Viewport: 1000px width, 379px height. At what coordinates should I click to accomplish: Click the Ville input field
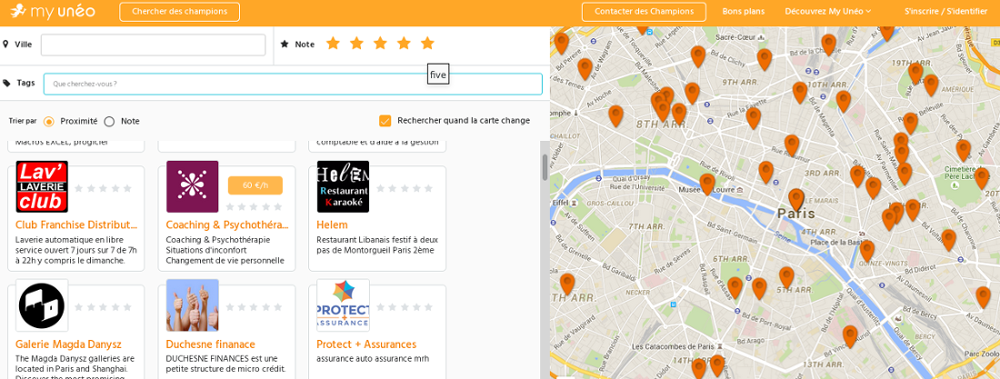point(153,45)
